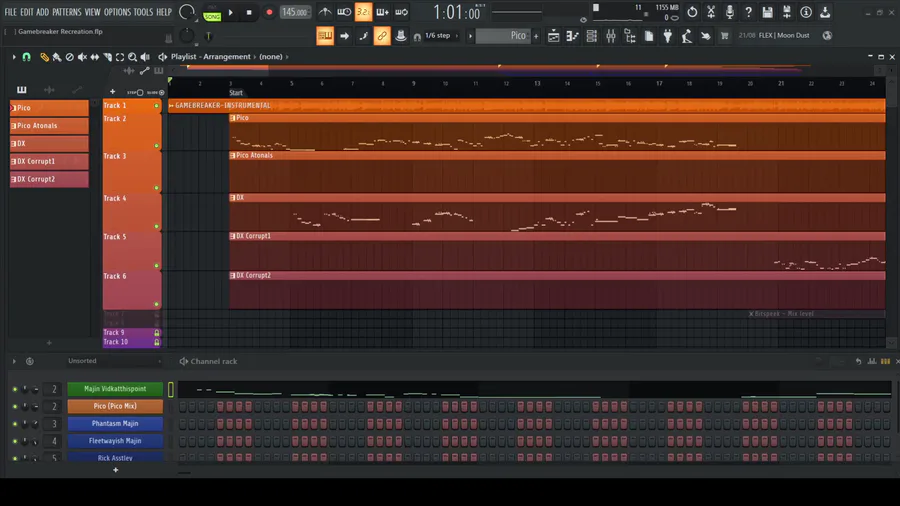Open audio editor scissors icon
900x506 pixels.
711,12
